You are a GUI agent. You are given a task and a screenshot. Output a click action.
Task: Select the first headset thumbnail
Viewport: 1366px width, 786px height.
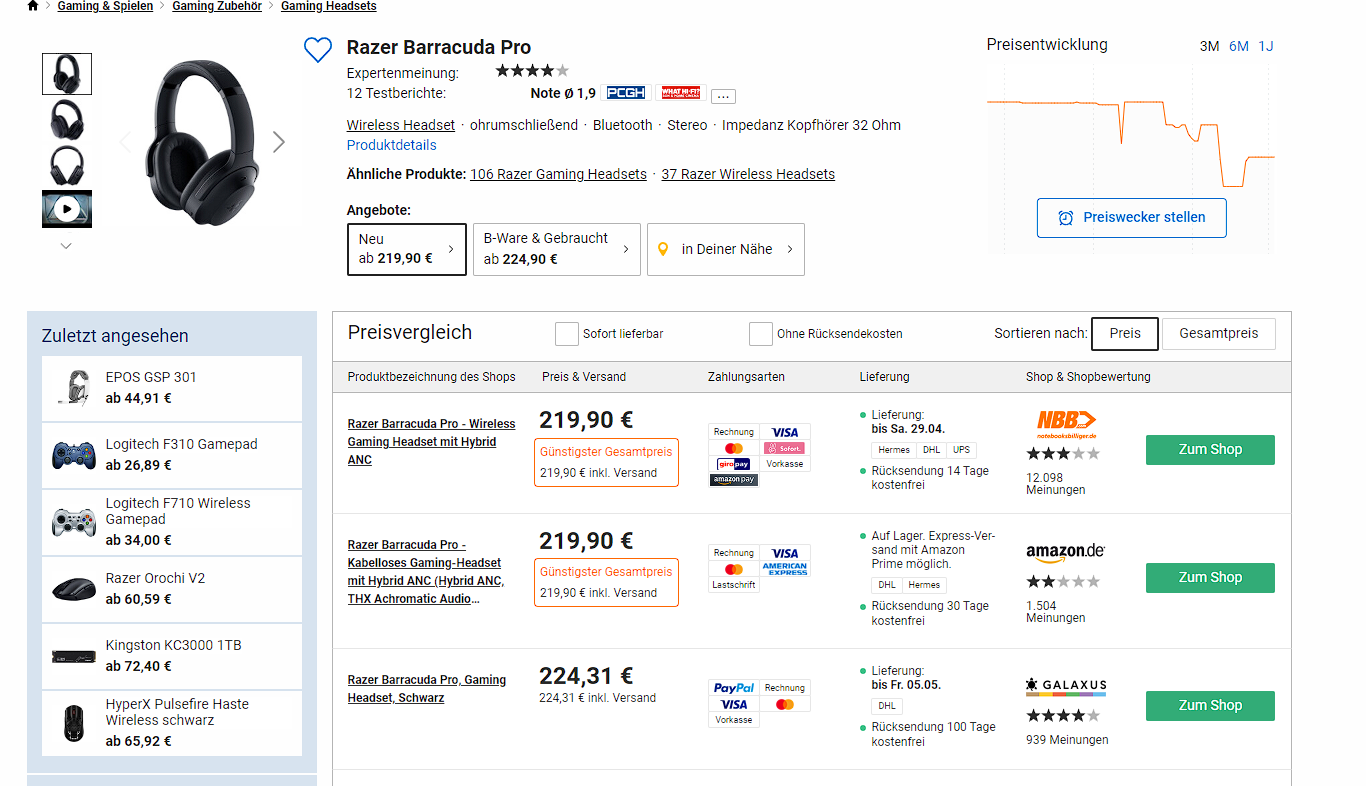67,74
